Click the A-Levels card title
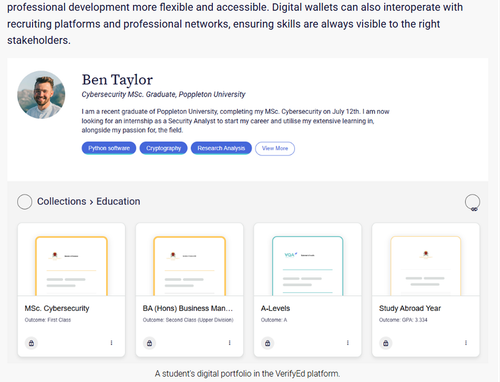The width and height of the screenshot is (500, 382). click(x=275, y=308)
